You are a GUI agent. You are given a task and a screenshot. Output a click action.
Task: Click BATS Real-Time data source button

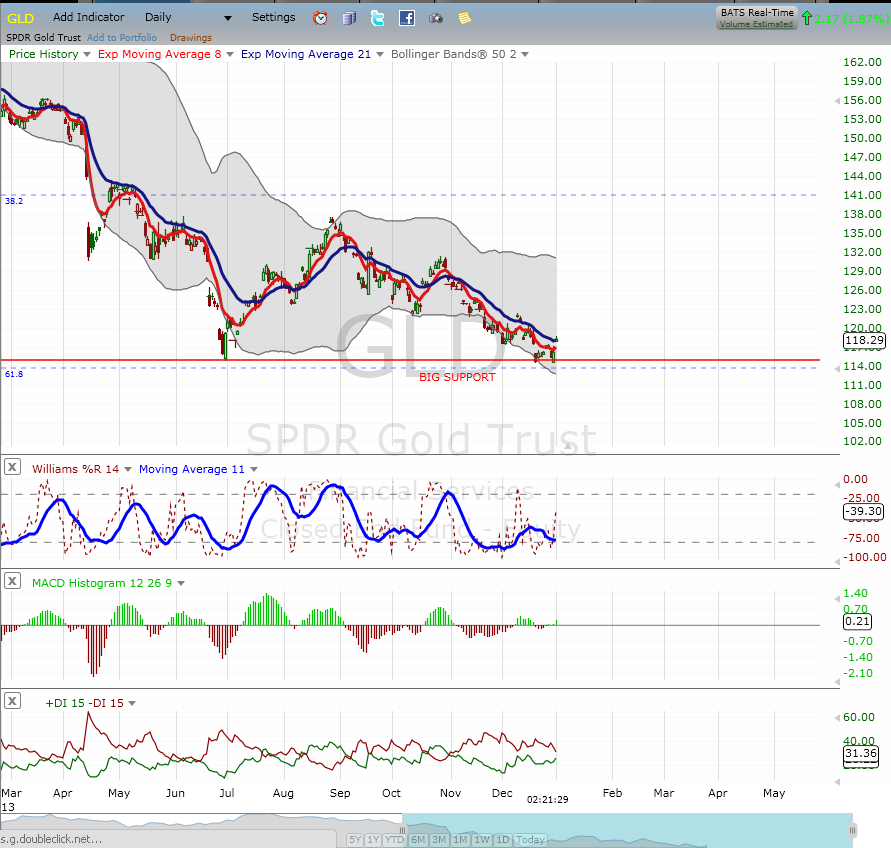tap(757, 18)
